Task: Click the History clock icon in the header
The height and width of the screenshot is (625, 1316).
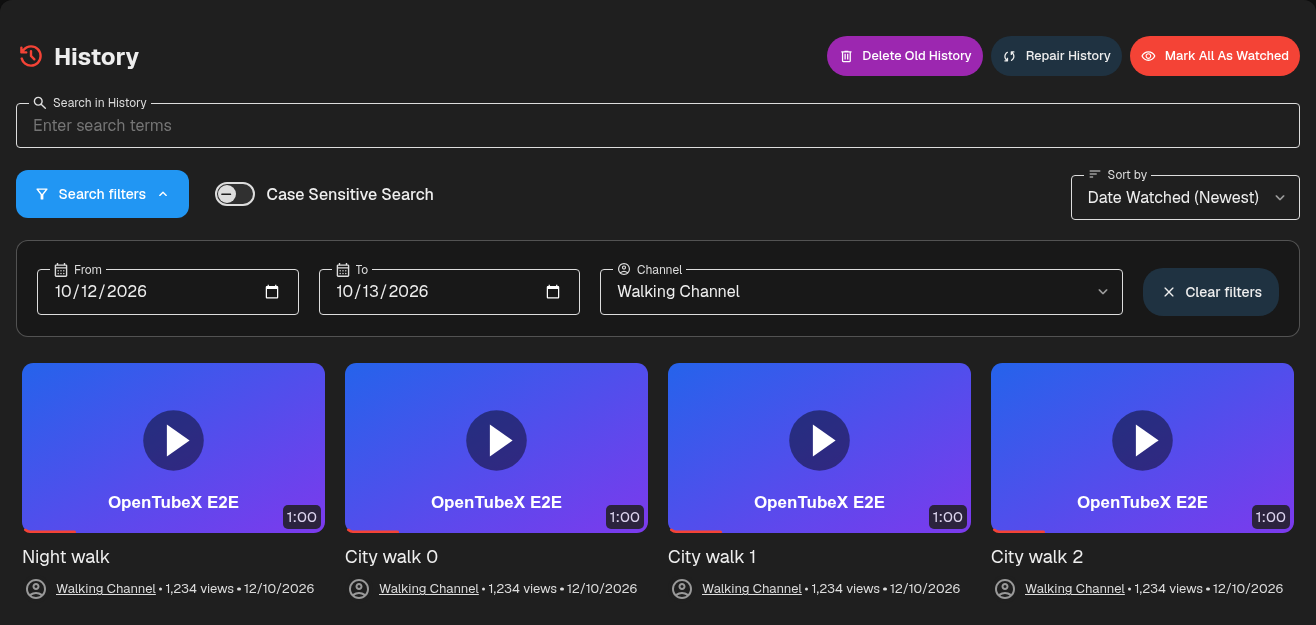Action: point(31,56)
